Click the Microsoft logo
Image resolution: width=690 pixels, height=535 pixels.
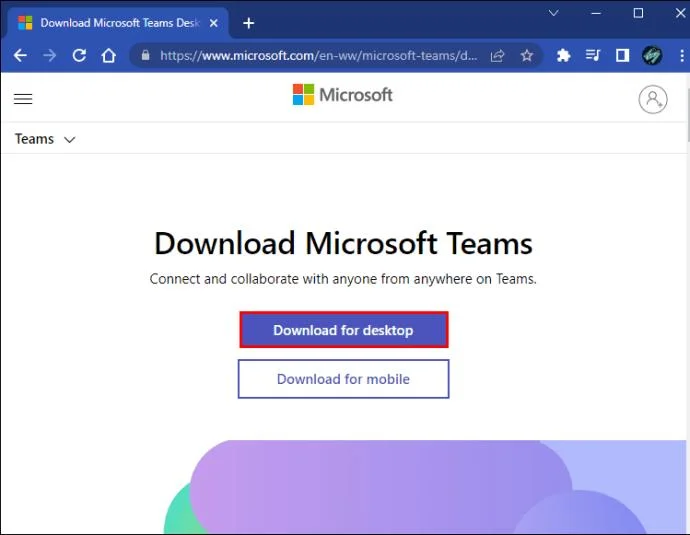pos(342,95)
